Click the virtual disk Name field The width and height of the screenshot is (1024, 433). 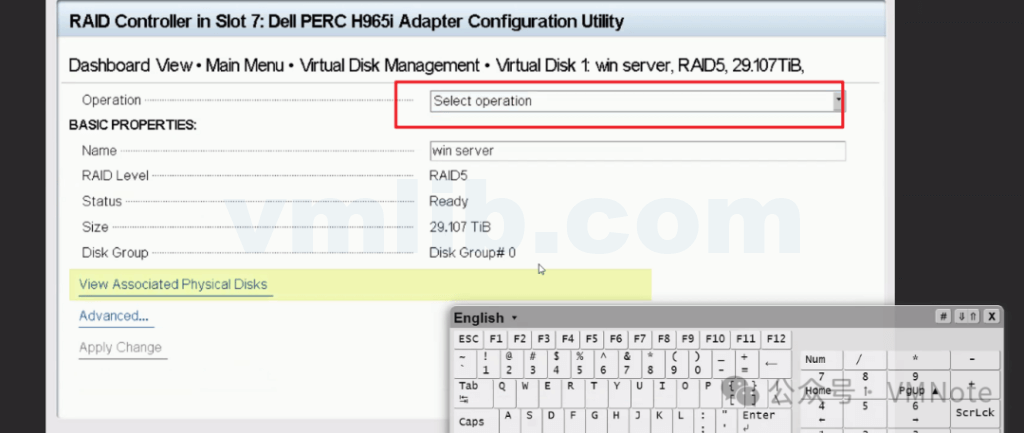(x=637, y=151)
